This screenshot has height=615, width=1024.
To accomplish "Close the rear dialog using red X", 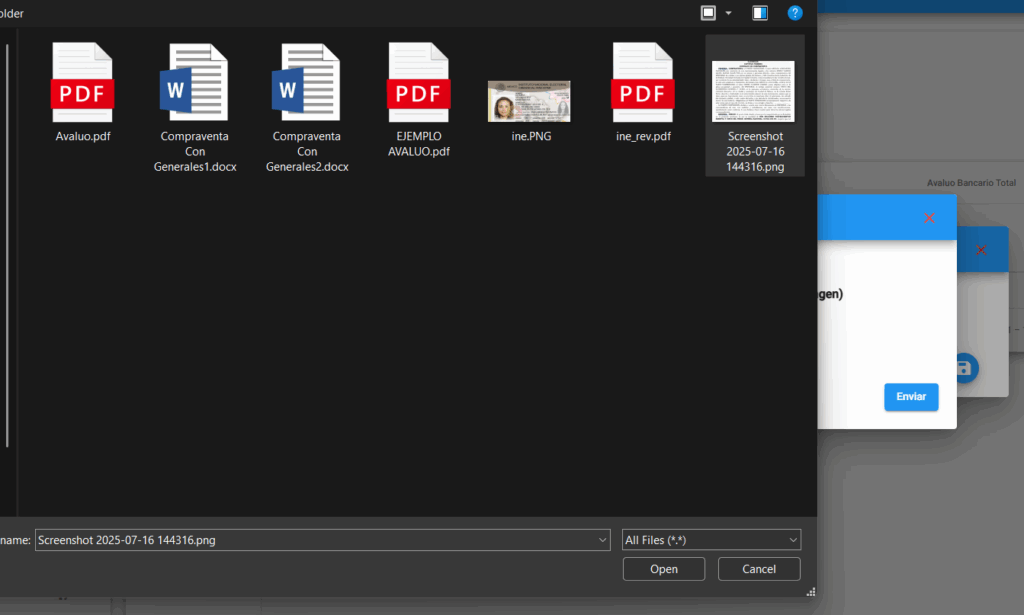I will [981, 250].
